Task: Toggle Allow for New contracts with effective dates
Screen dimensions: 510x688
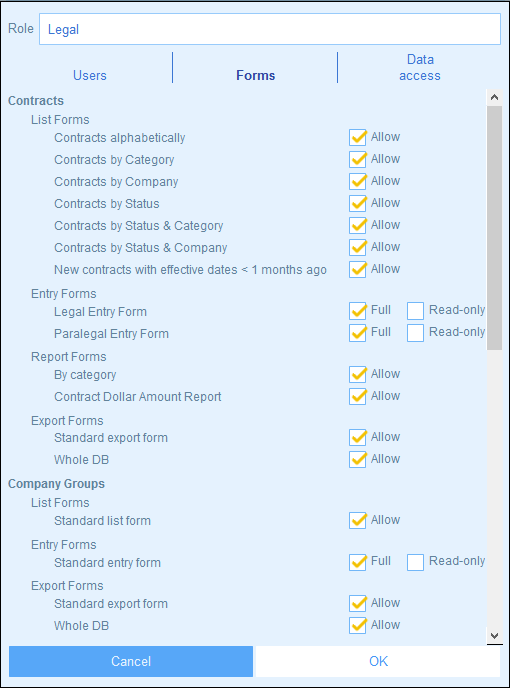Action: click(x=358, y=269)
